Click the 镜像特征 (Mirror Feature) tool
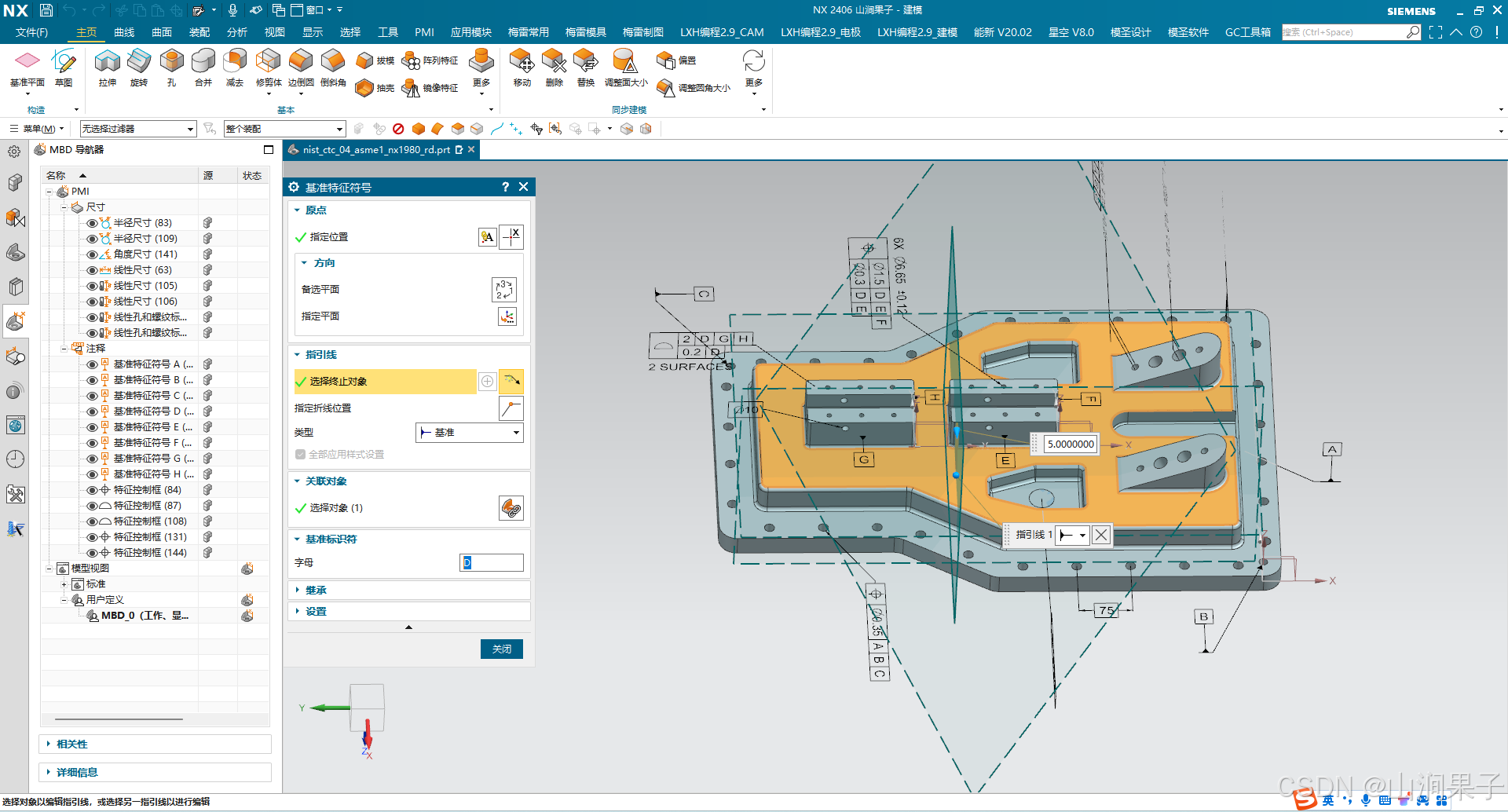The image size is (1508, 812). click(430, 88)
